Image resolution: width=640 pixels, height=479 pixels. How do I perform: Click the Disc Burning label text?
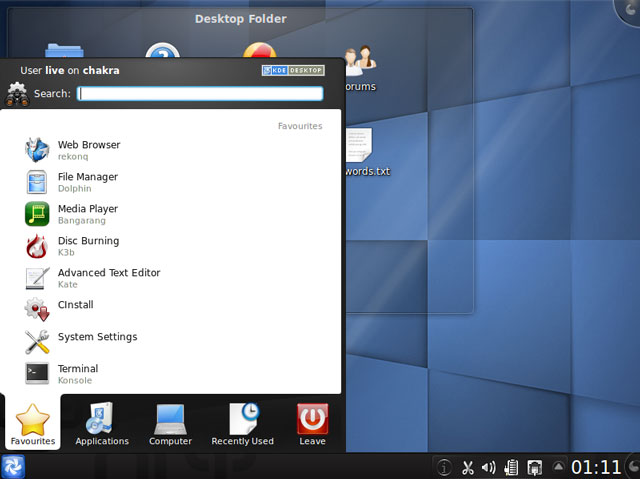tap(89, 241)
